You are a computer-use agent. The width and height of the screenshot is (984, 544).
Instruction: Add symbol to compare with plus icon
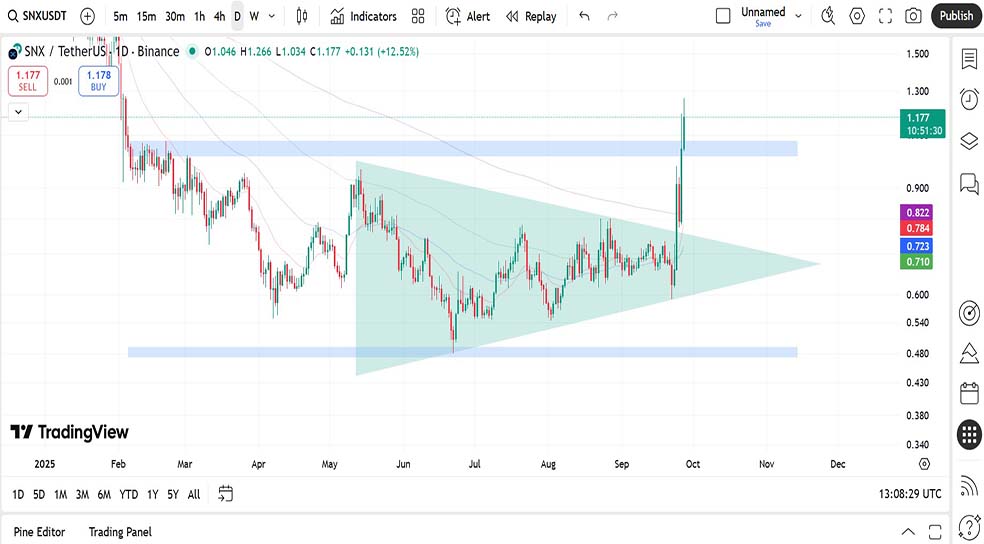(x=88, y=16)
